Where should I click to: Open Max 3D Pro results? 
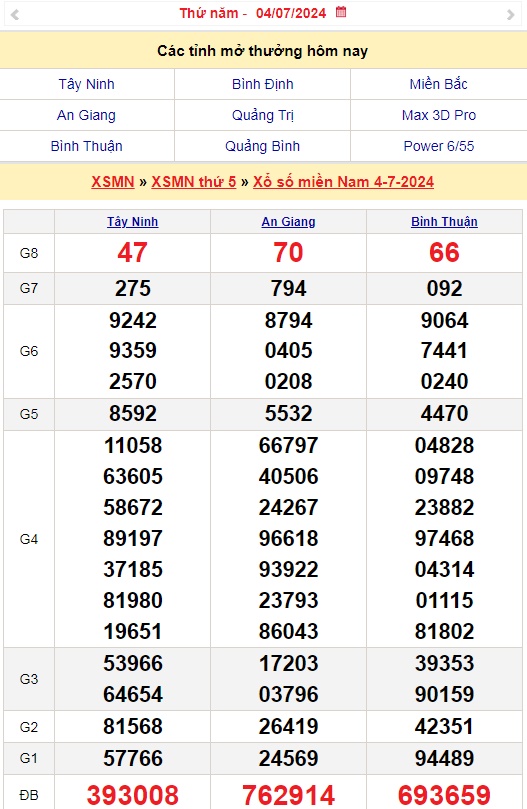pos(438,115)
